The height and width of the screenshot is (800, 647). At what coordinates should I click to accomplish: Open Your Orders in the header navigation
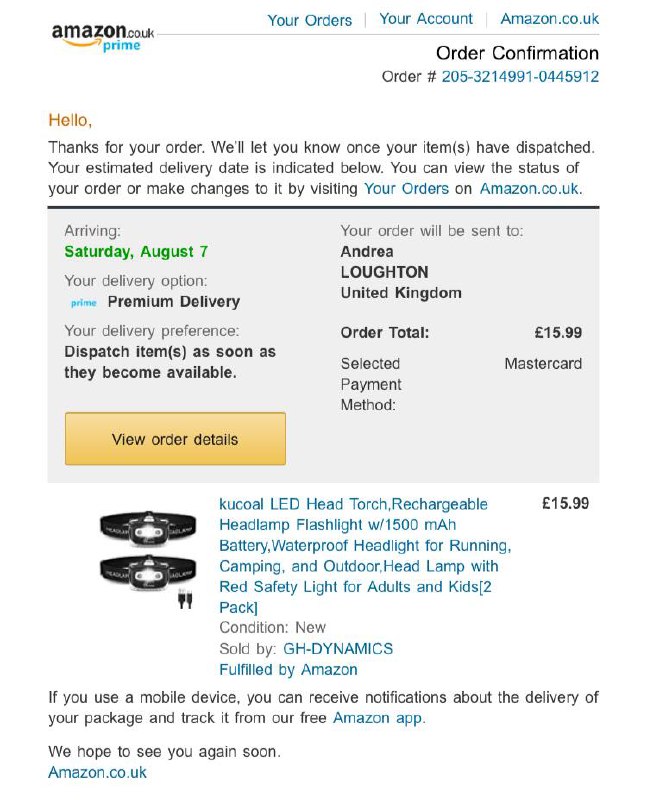click(x=310, y=20)
